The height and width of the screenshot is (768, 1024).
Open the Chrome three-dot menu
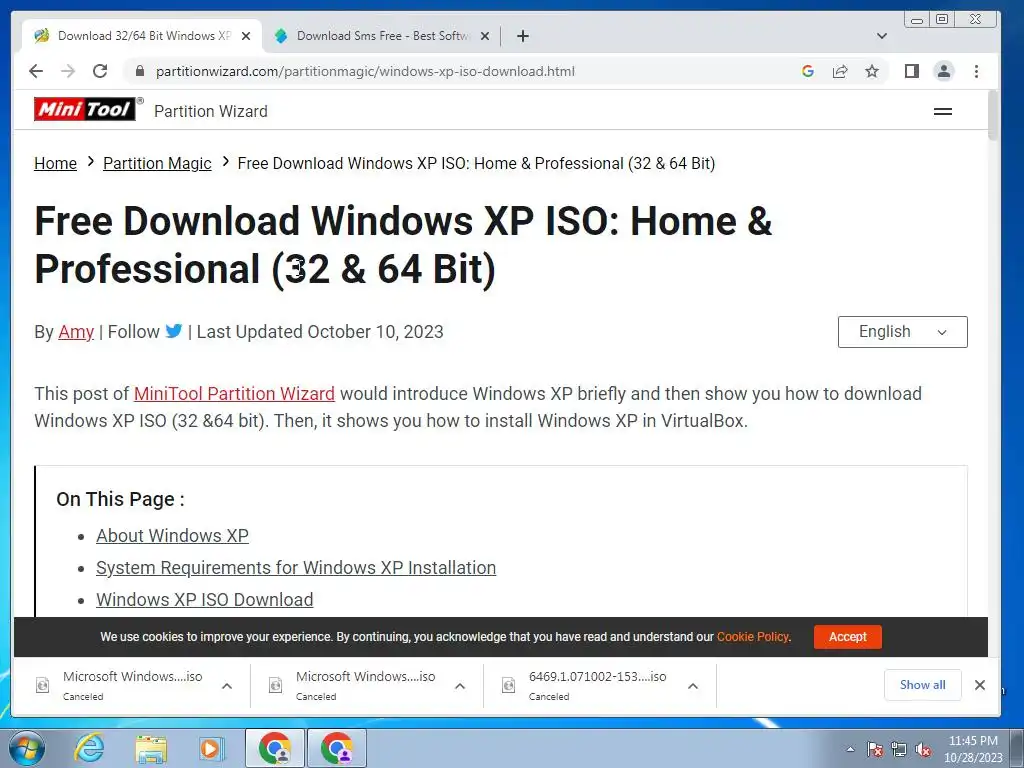click(976, 71)
